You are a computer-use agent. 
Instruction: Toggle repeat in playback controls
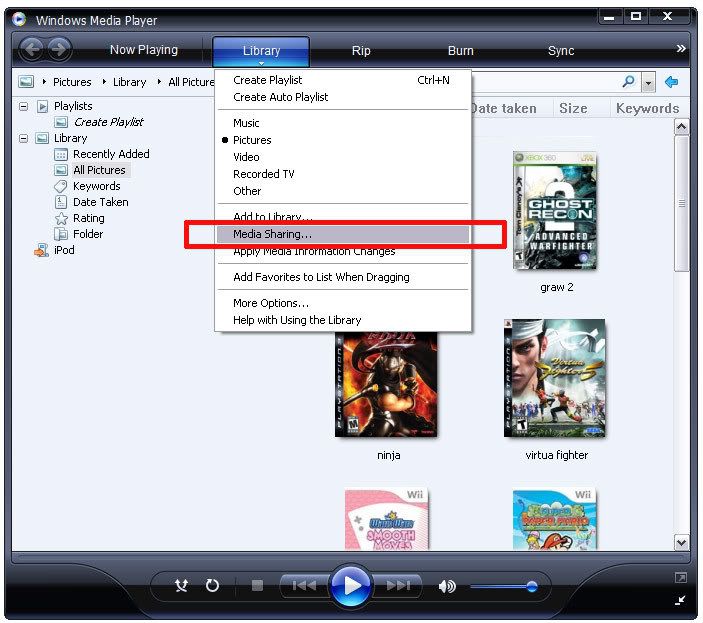[212, 586]
